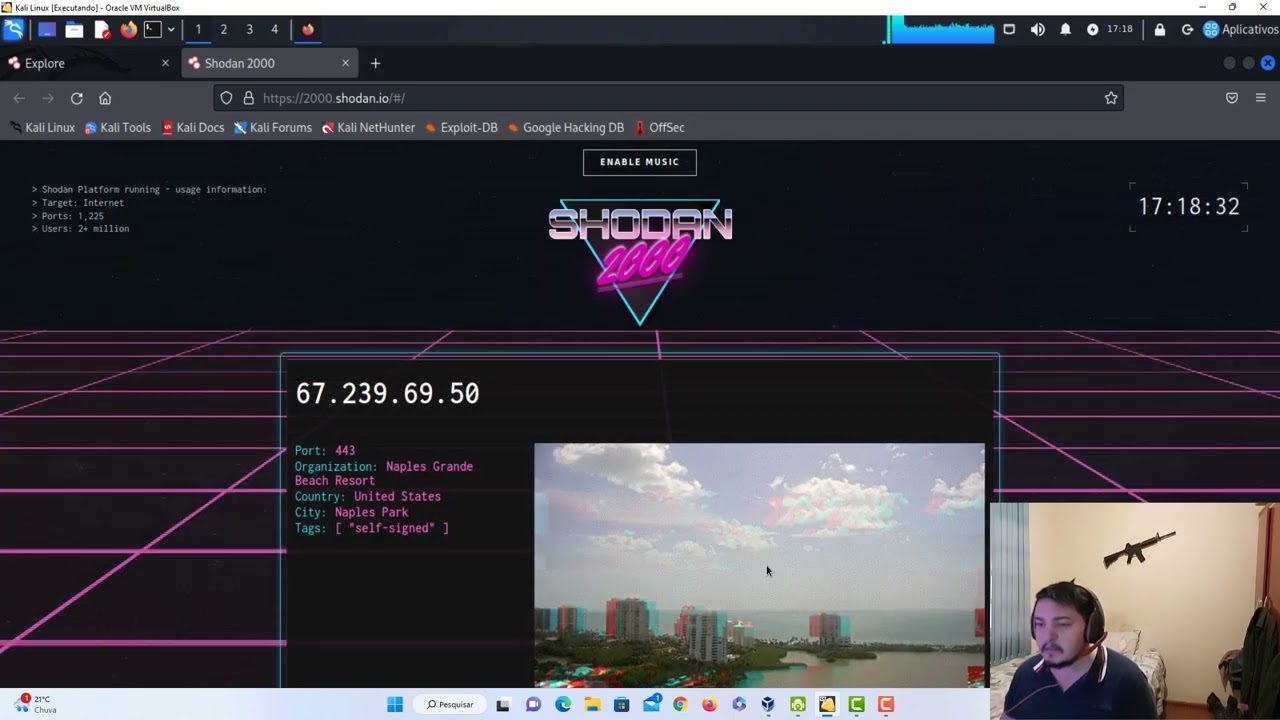Click the Shodan 2000 neon logo

[640, 260]
